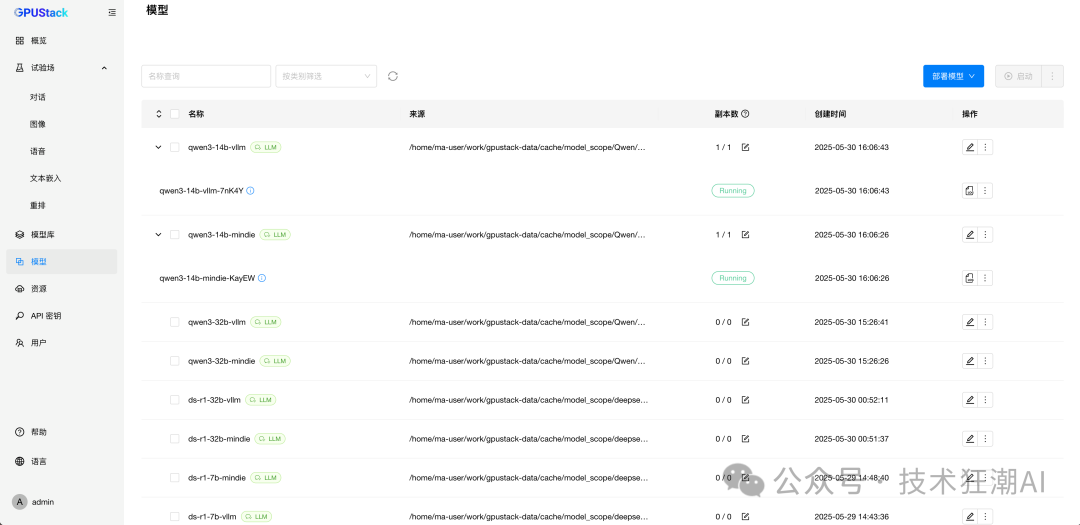Image resolution: width=1080 pixels, height=525 pixels.
Task: Click edit pencil for qwen3-32b-mindie row
Action: click(x=970, y=361)
